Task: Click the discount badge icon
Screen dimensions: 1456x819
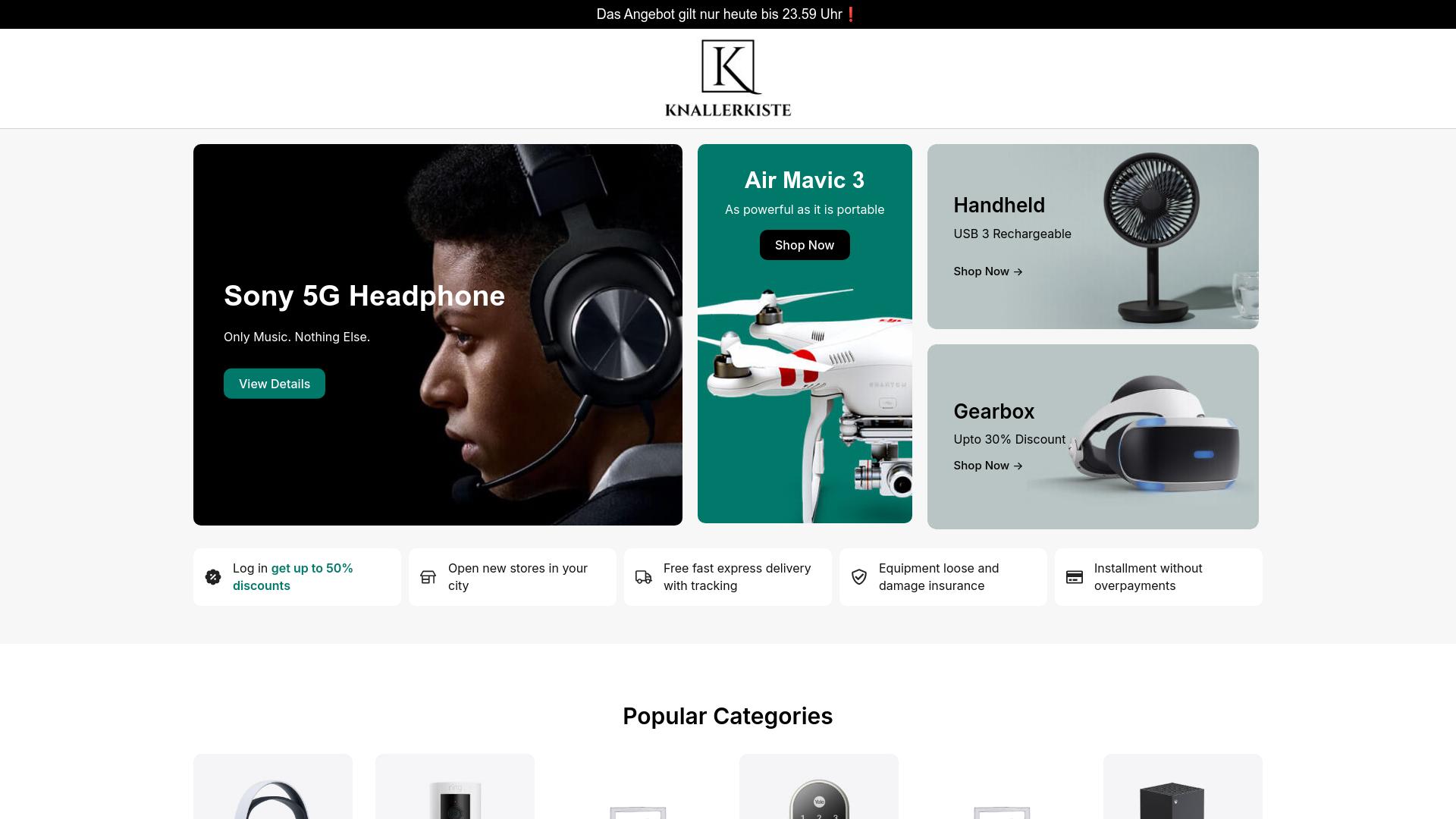Action: pos(213,577)
